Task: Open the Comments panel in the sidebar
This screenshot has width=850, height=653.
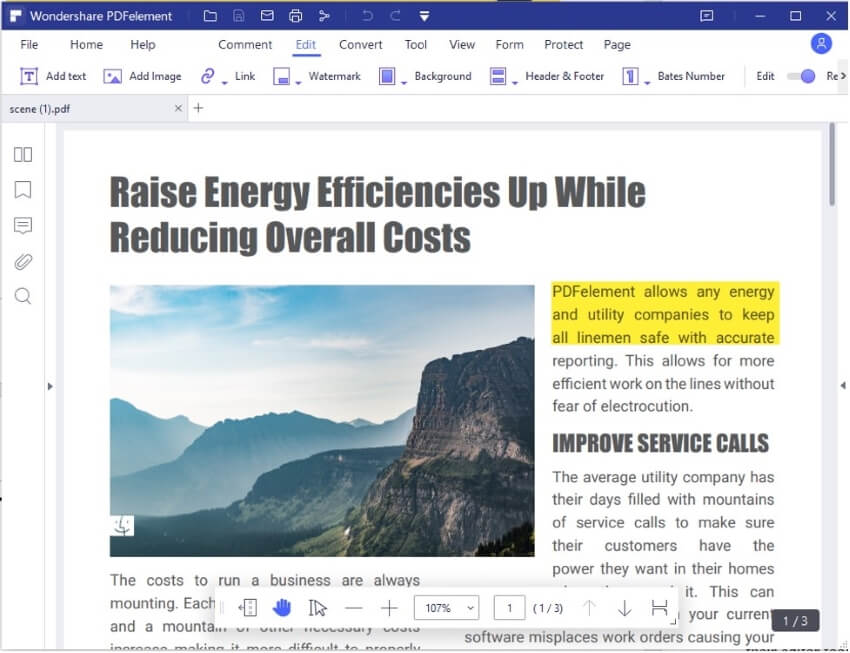Action: coord(23,226)
